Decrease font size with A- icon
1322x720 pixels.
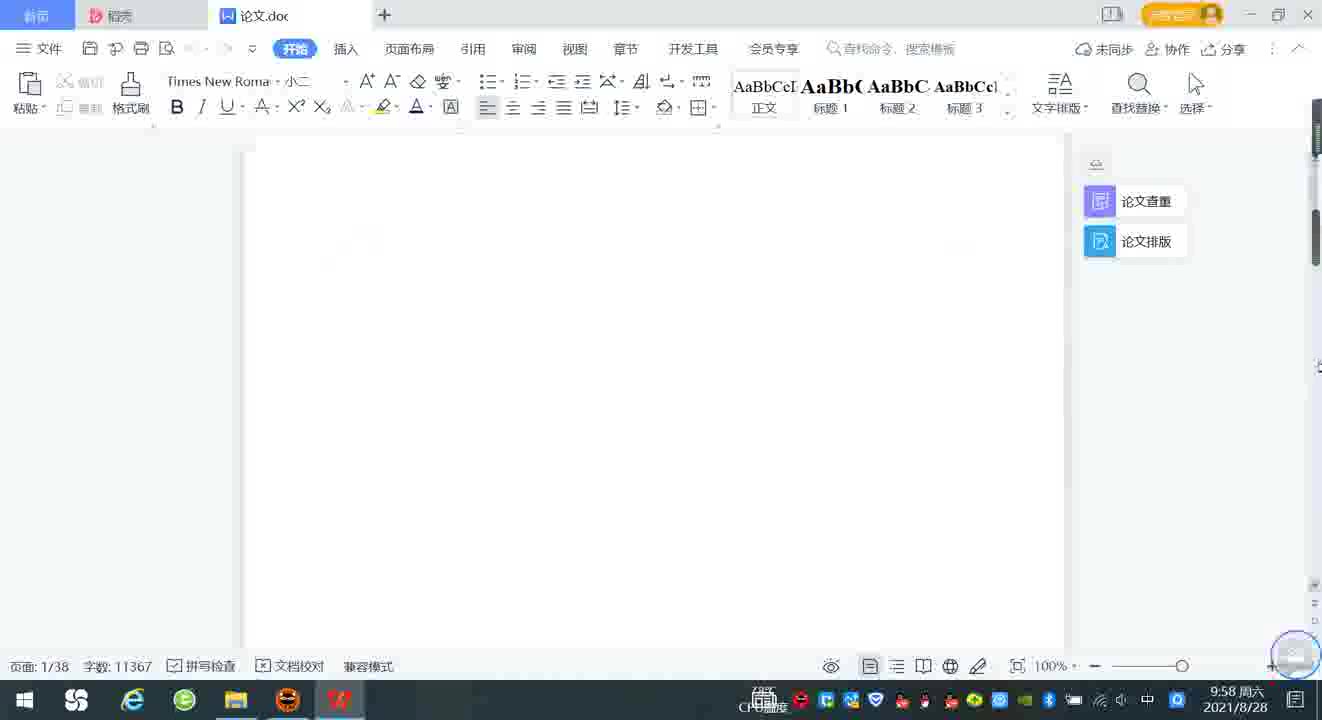click(x=392, y=81)
